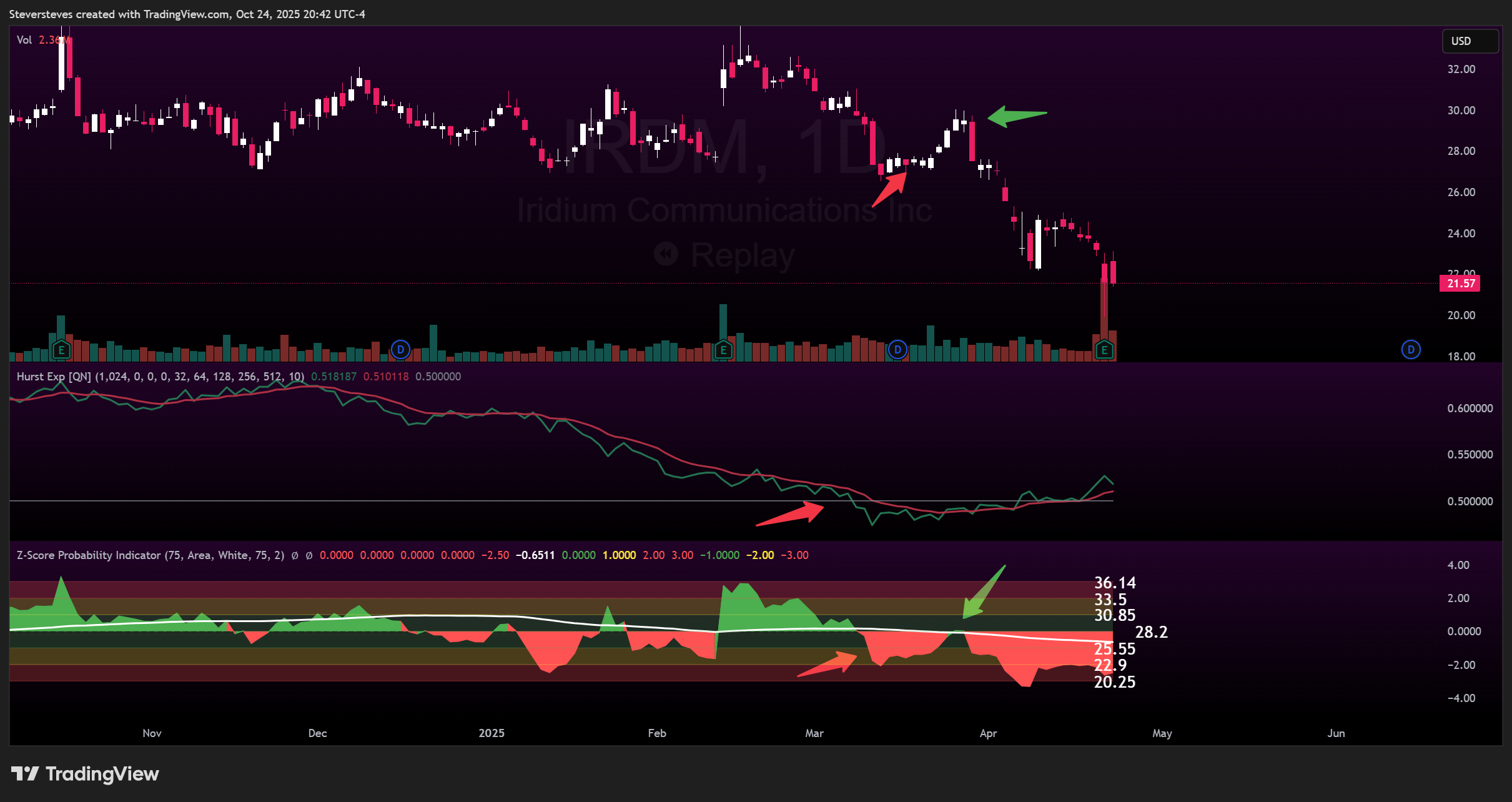Click the 28.2 price level label
Screen dimensions: 1512x802
click(1151, 632)
